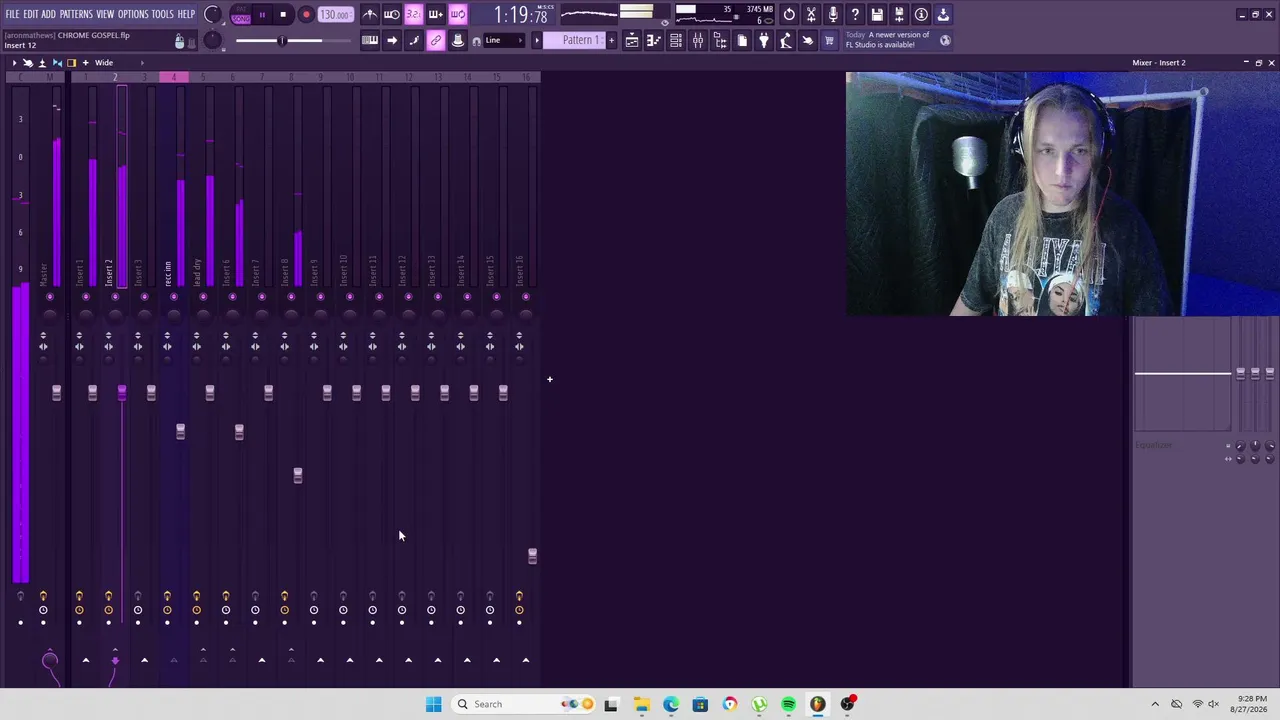1280x720 pixels.
Task: Open the FILE menu
Action: point(12,15)
